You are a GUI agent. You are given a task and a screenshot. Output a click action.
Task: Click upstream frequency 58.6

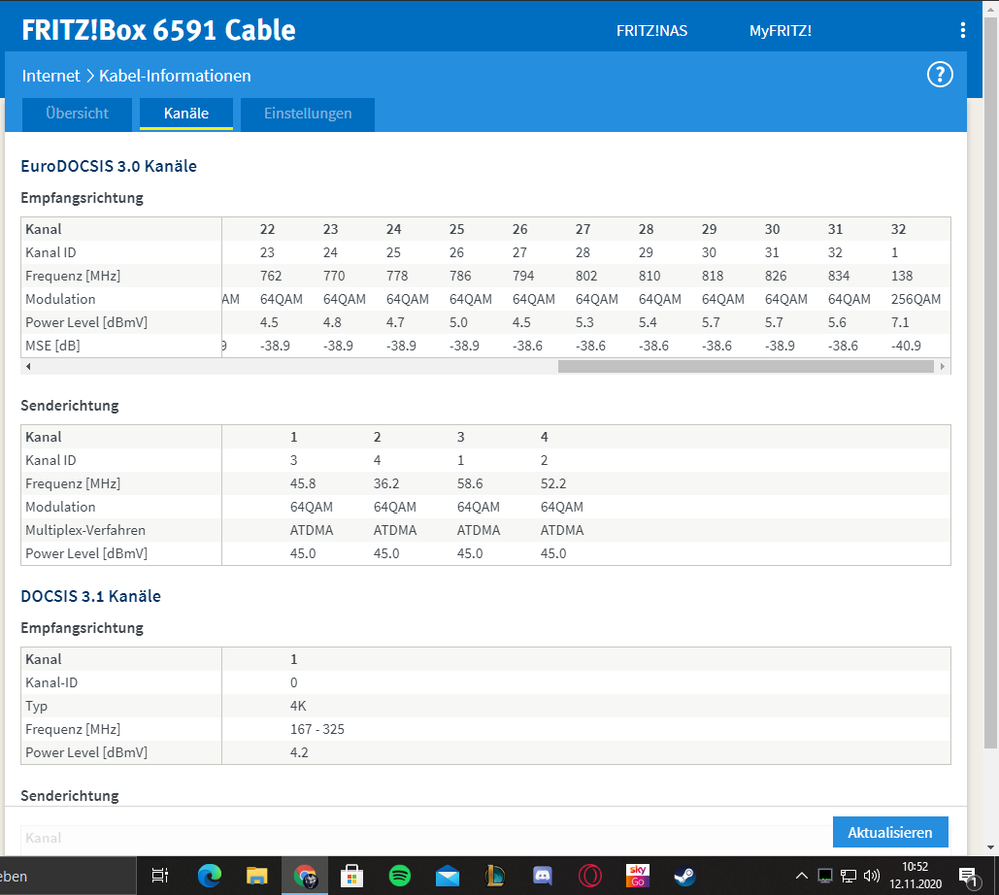pyautogui.click(x=470, y=483)
